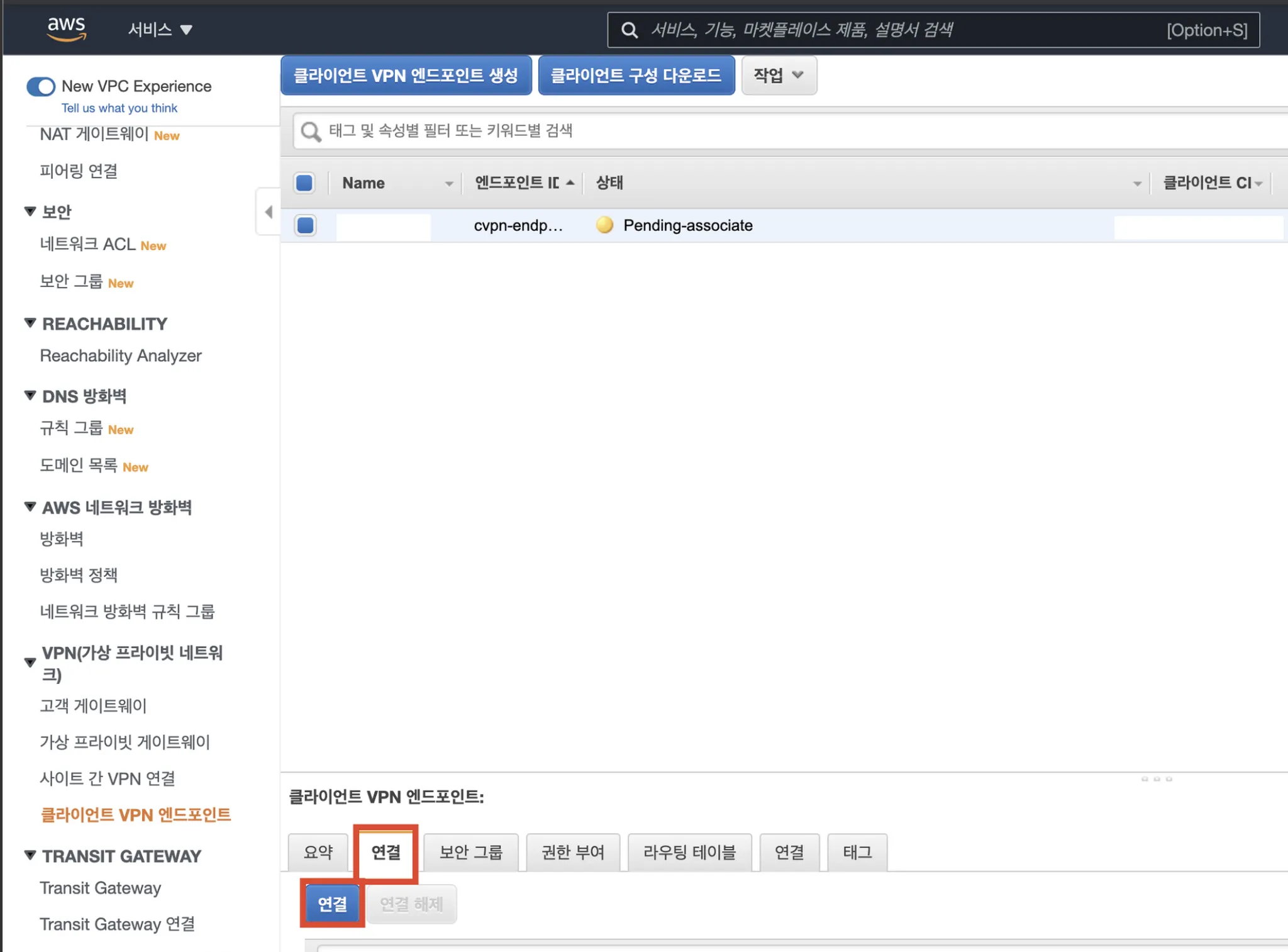Toggle the New VPC Experience switch

[x=42, y=86]
